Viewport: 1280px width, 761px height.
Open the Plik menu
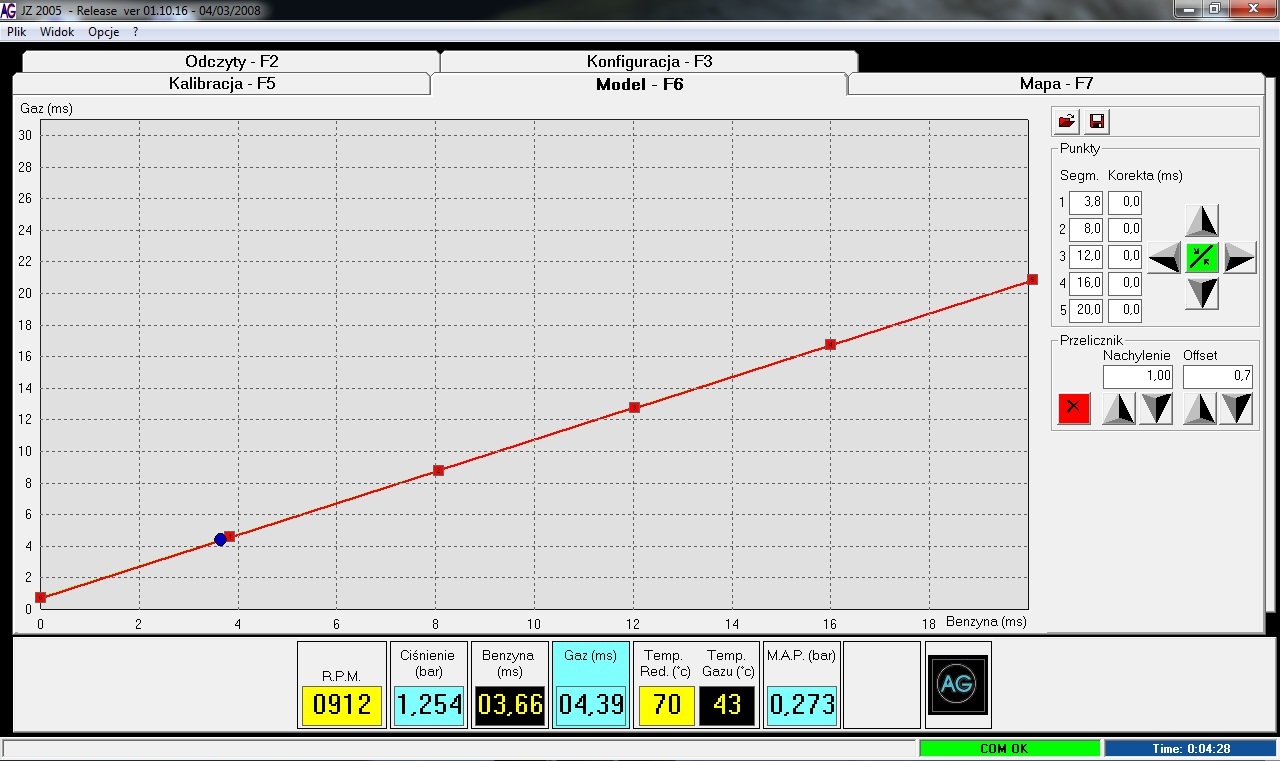click(17, 32)
